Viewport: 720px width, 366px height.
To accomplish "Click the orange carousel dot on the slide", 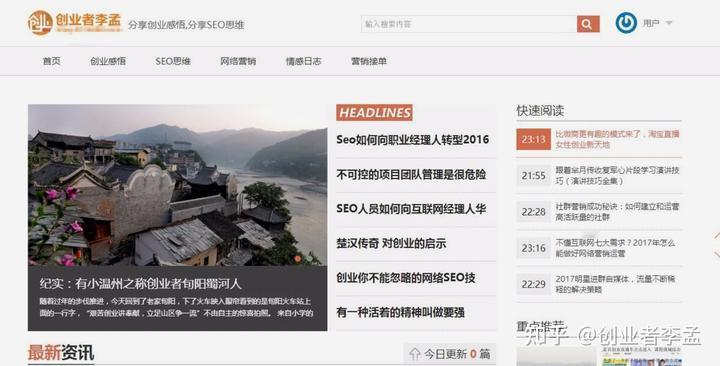I will coord(298,259).
